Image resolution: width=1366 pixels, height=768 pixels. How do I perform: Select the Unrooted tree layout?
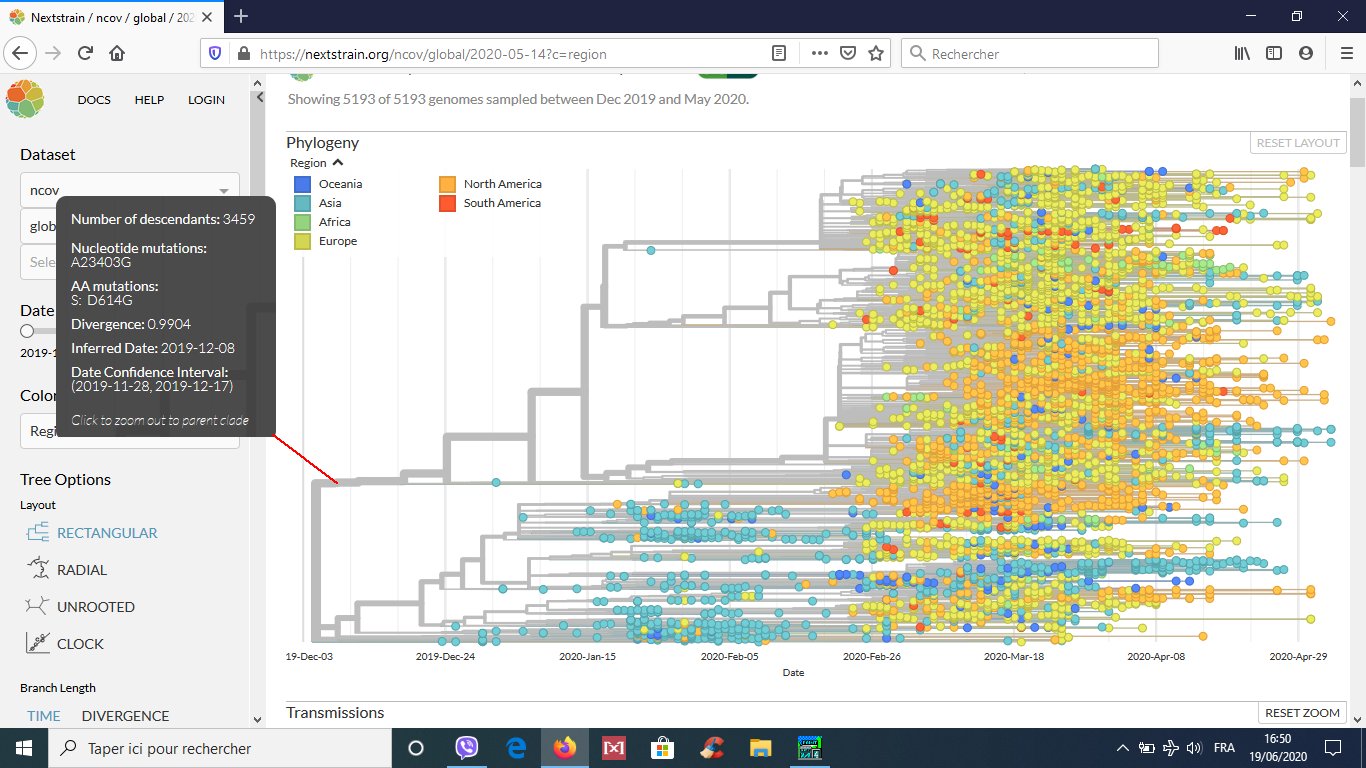(95, 607)
